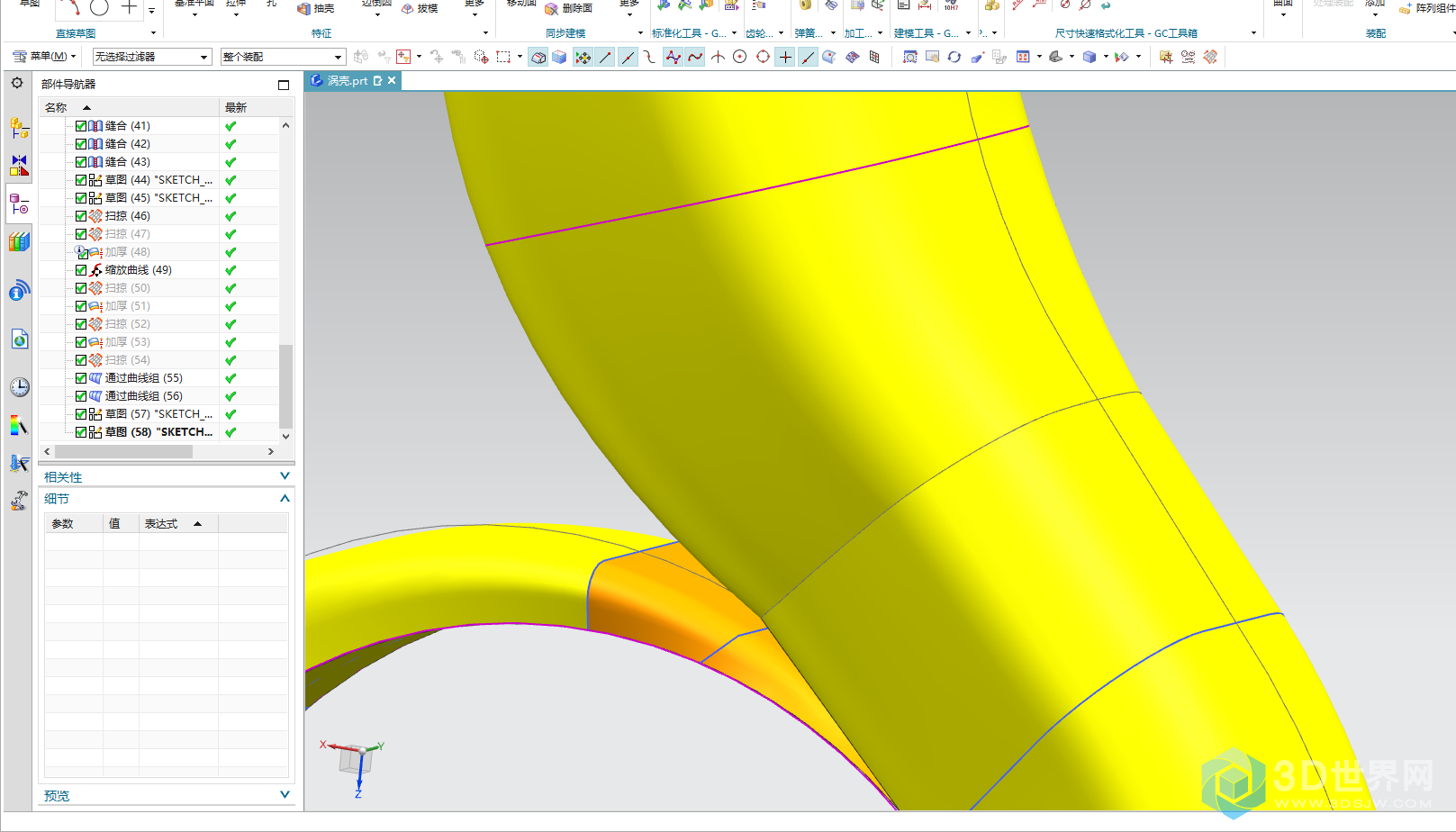Expand the 特征 group dropdown arrow

(485, 33)
